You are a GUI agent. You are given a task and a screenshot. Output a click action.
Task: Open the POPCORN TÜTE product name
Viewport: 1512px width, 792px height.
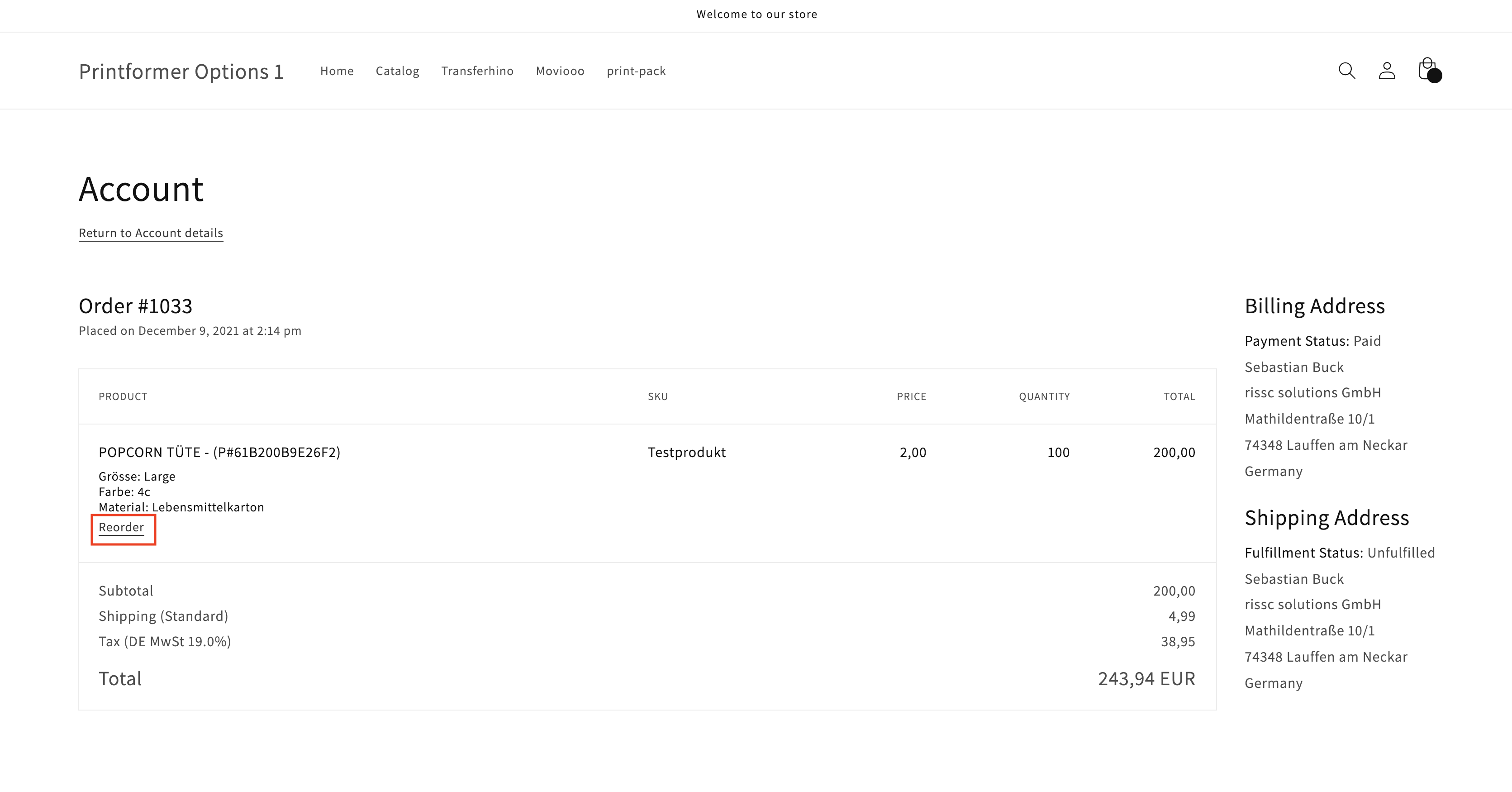[219, 452]
